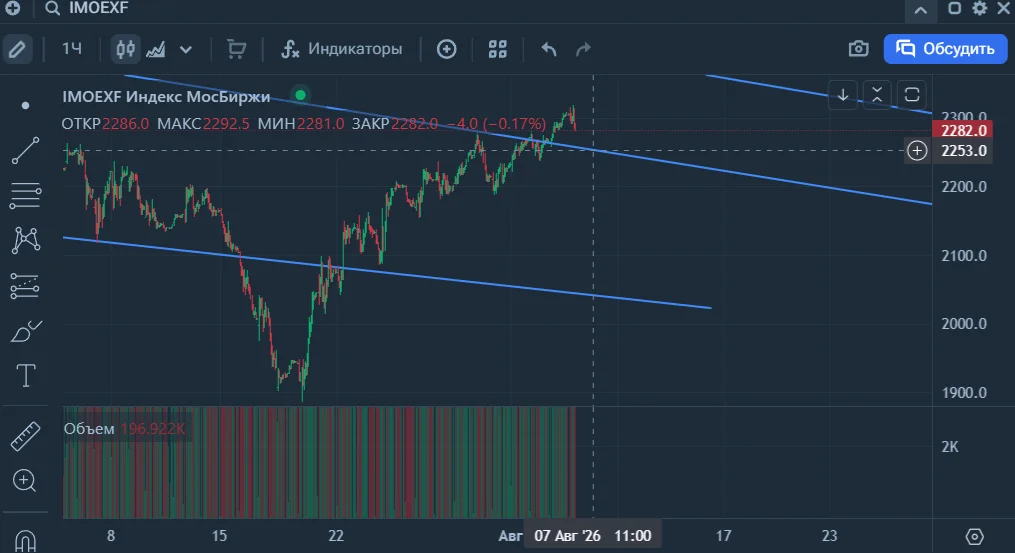1015x553 pixels.
Task: Select the horizontal lines tool
Action: pos(25,196)
